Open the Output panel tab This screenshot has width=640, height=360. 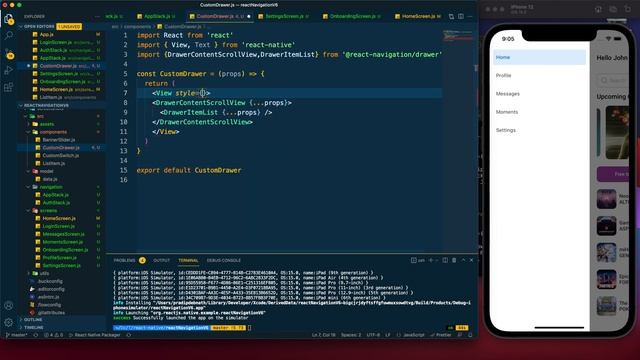coord(162,260)
